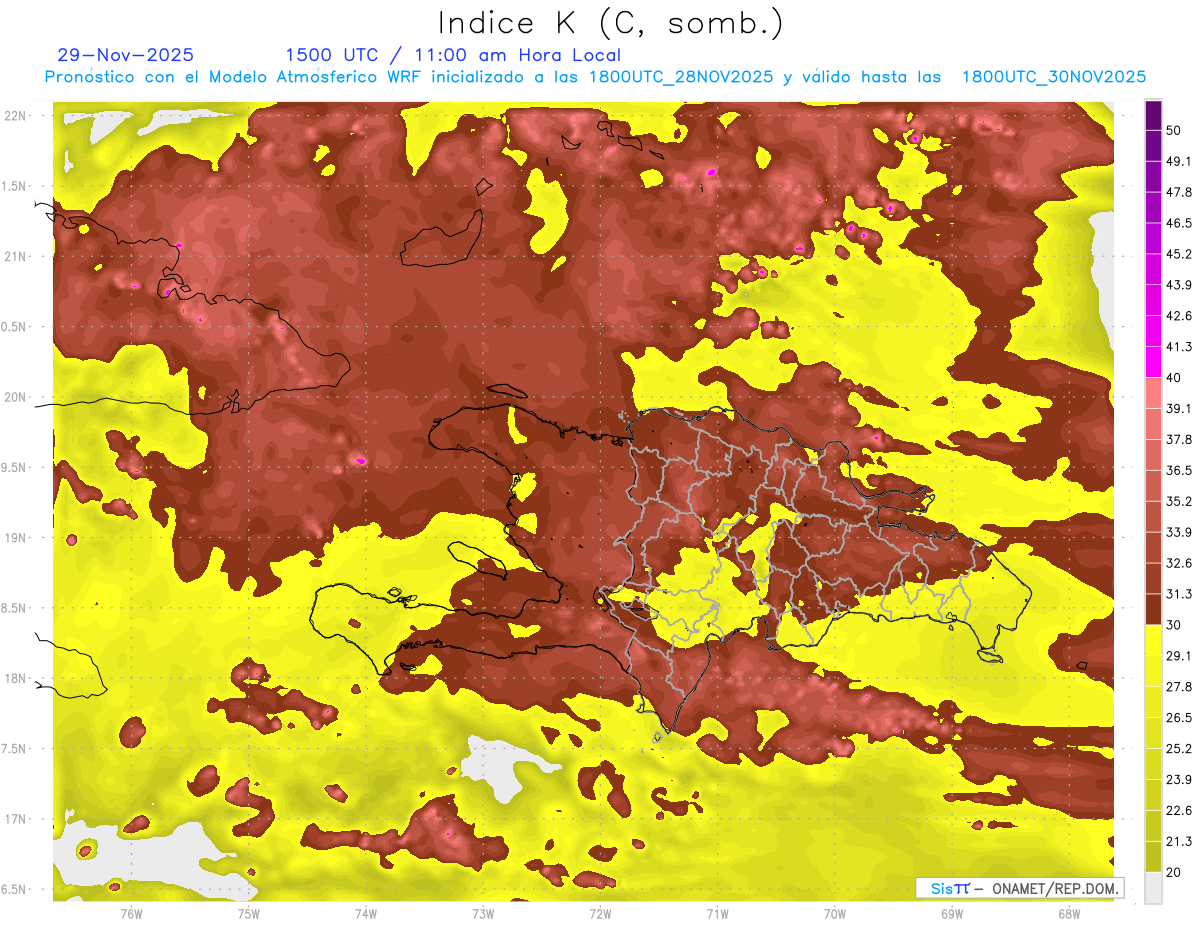This screenshot has width=1200, height=927.
Task: Click the 1800UTC_28NOV2025 initialization timestamp
Action: [x=681, y=77]
